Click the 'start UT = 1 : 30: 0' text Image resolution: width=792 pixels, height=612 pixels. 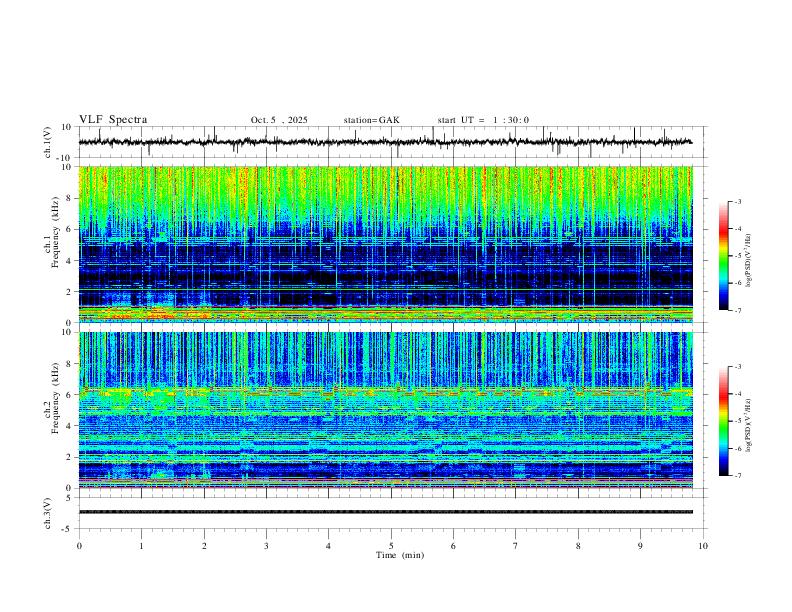483,120
